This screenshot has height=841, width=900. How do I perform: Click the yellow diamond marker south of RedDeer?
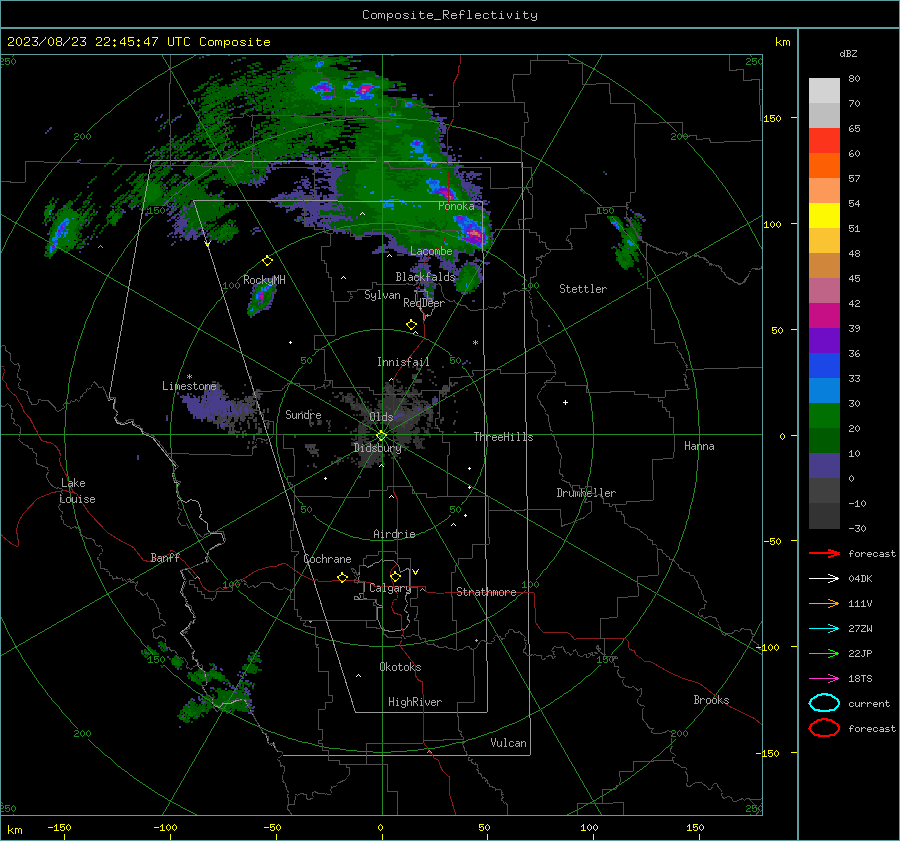pyautogui.click(x=411, y=325)
